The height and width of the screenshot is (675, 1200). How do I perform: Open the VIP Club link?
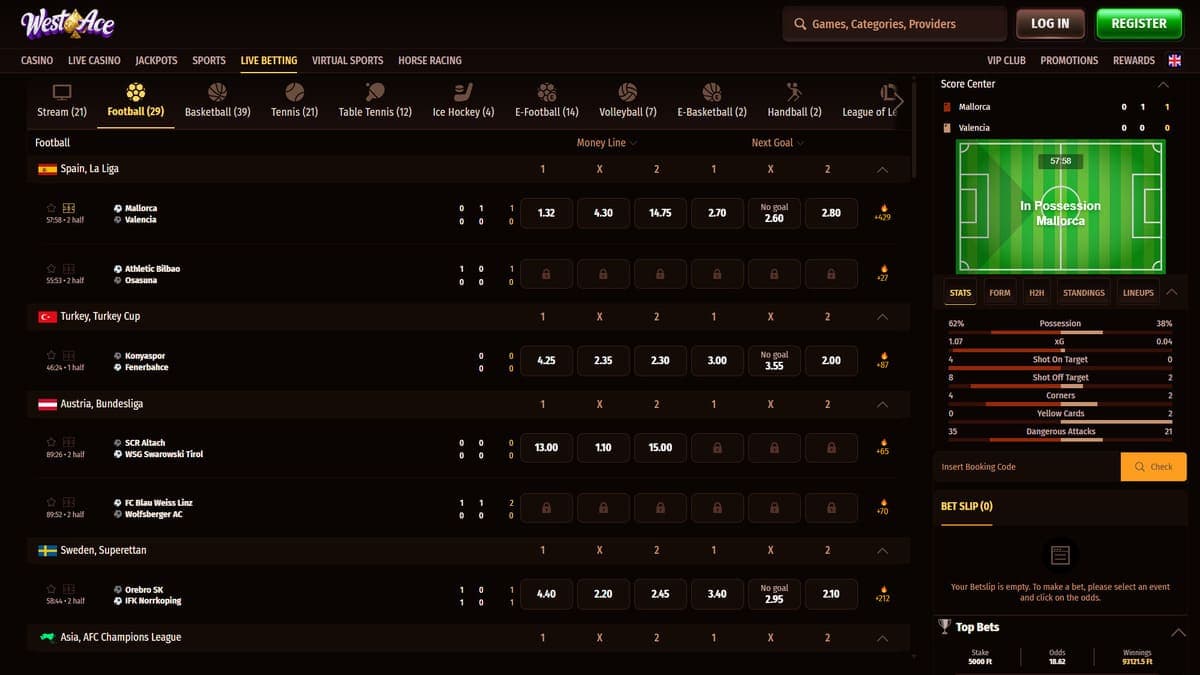pos(1006,60)
